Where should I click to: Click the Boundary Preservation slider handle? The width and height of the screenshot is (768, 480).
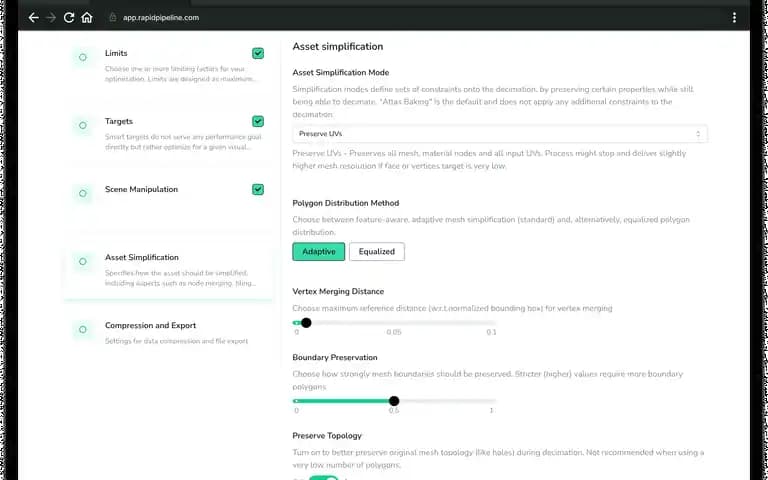[x=394, y=401]
